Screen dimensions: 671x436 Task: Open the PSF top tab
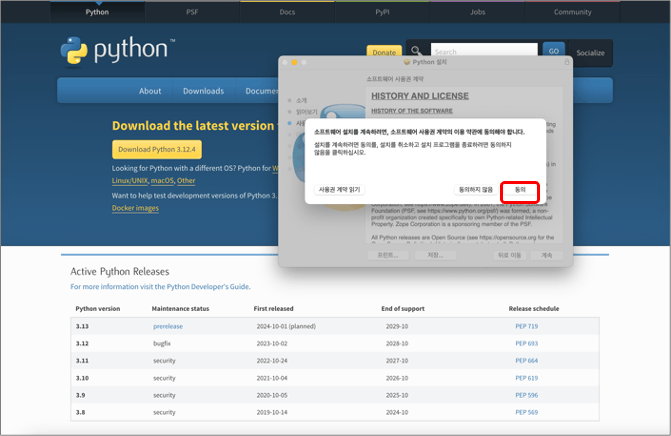[x=192, y=12]
